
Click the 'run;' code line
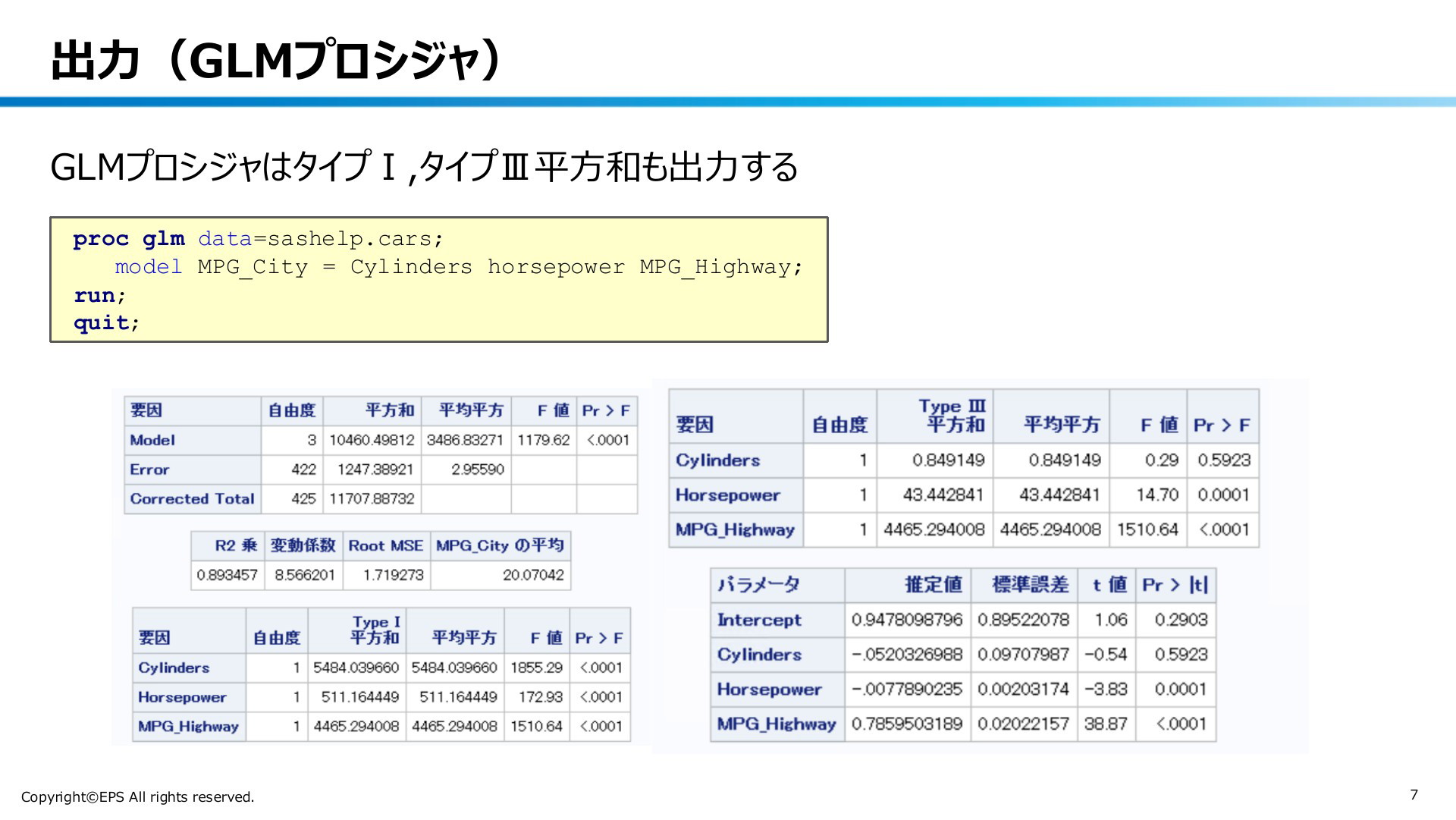tap(99, 295)
